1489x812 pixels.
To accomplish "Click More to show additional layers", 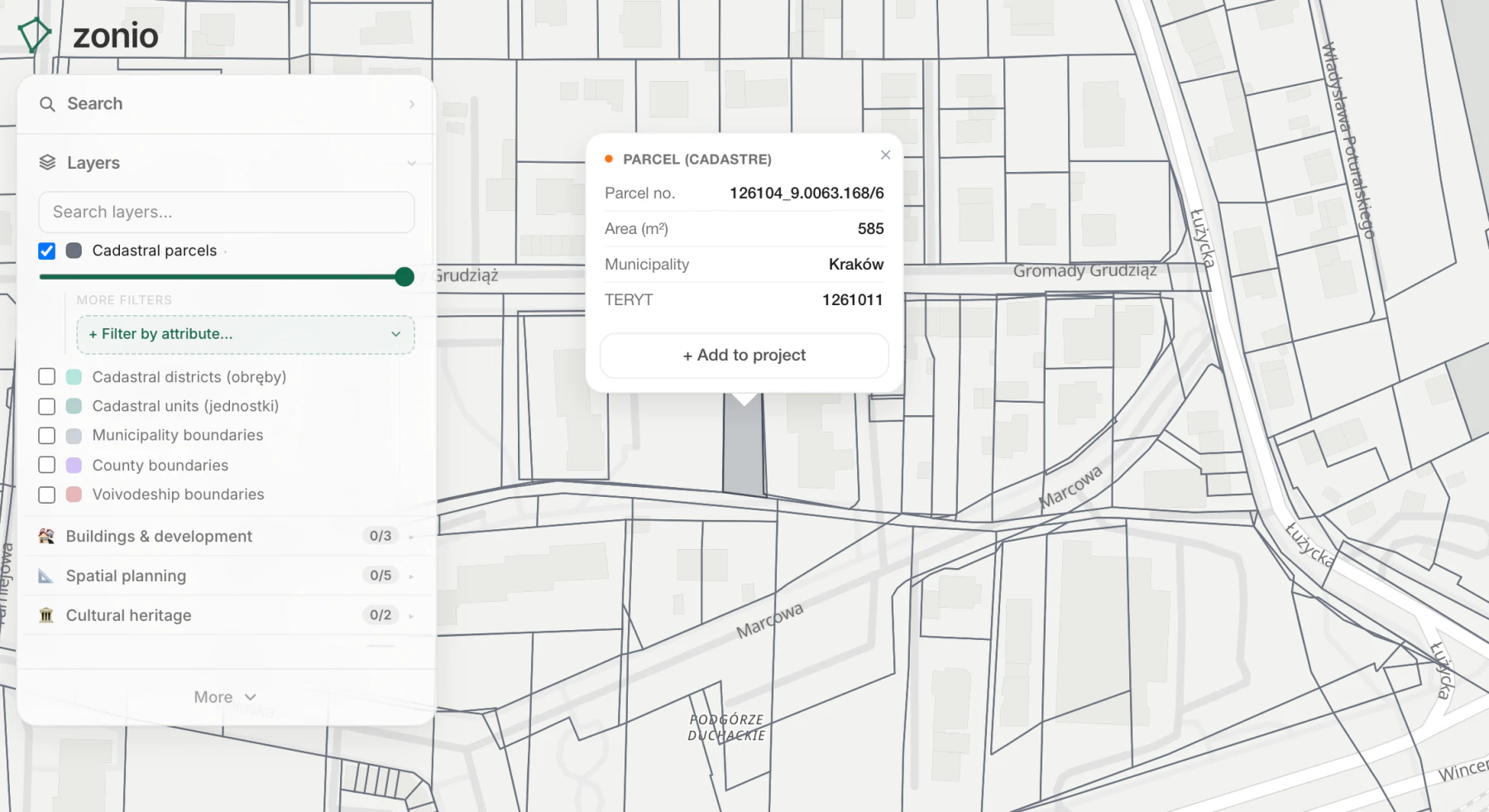I will coord(225,697).
